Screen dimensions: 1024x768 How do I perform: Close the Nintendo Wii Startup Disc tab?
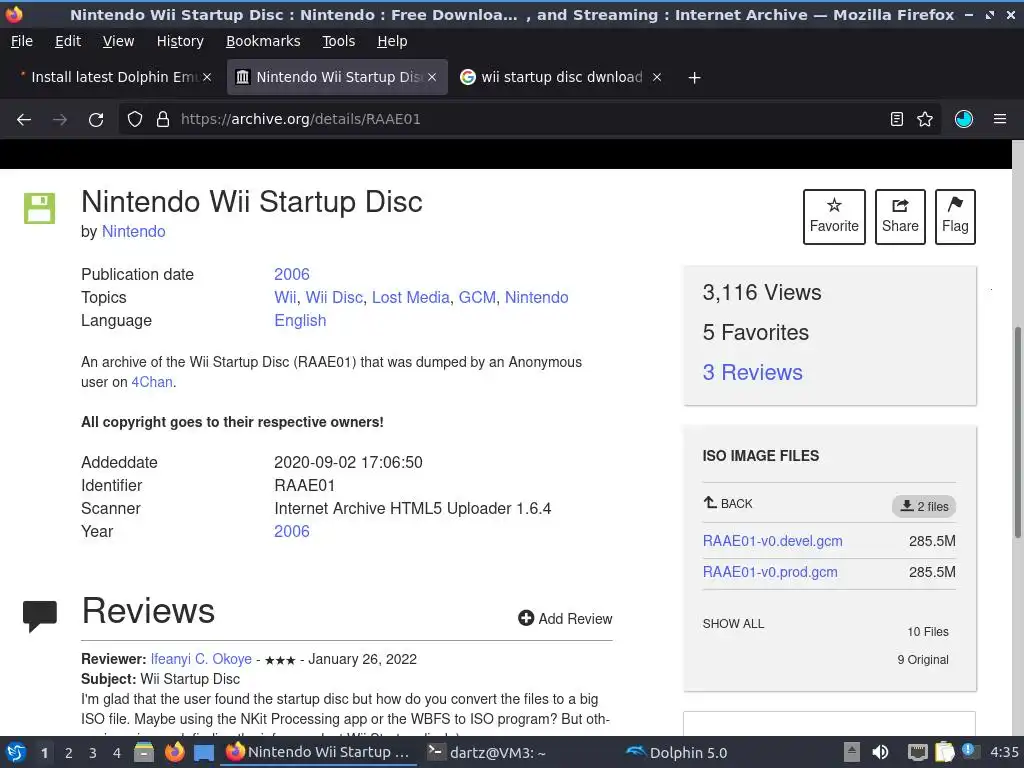(432, 77)
